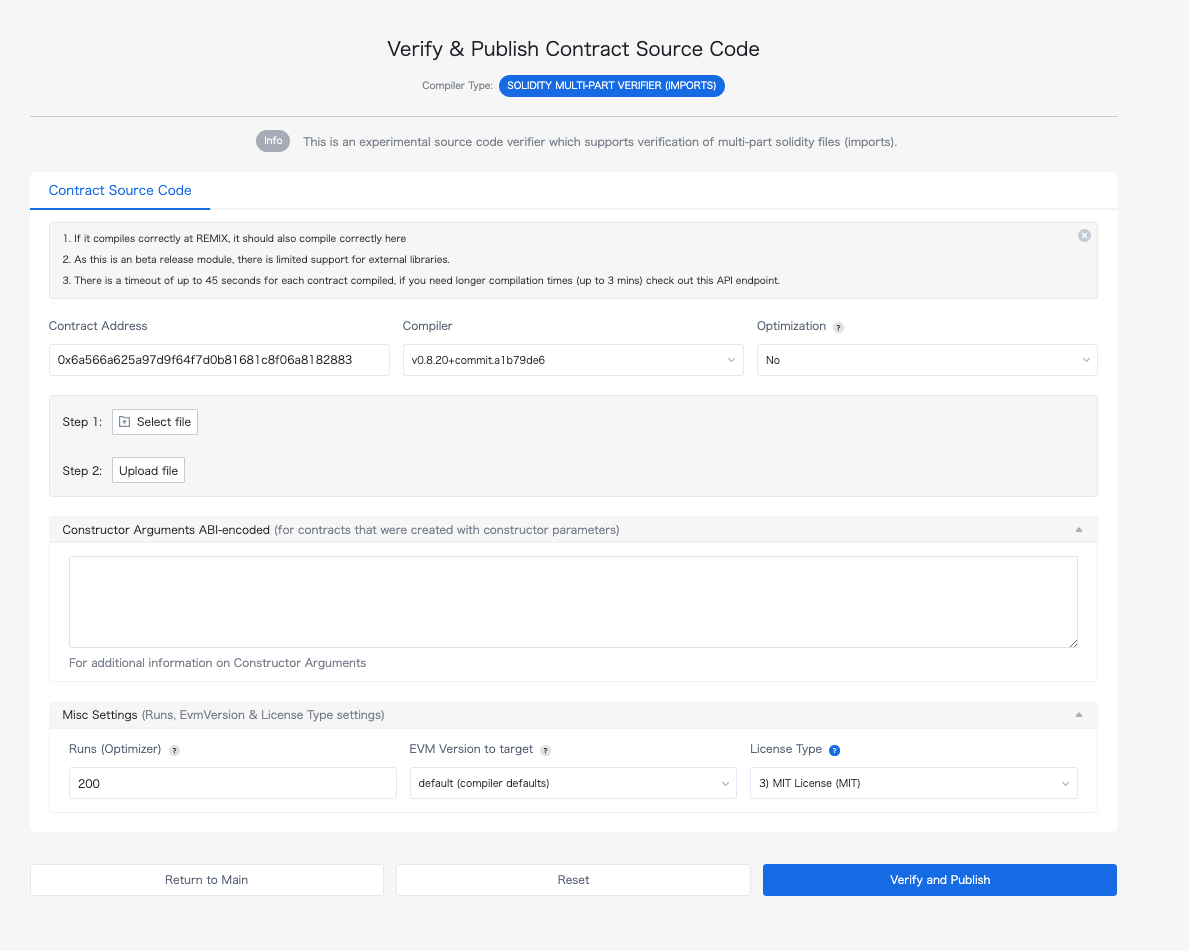Click the License Type info icon
This screenshot has height=951, width=1189.
pos(834,750)
